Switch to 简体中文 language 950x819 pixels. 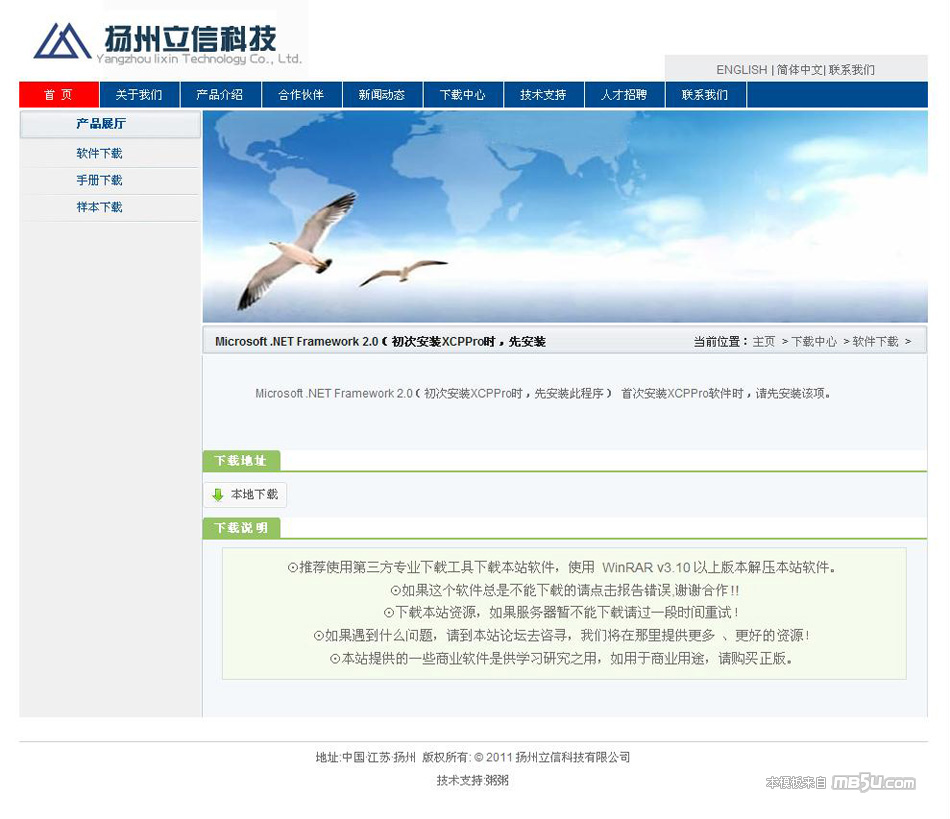click(799, 70)
